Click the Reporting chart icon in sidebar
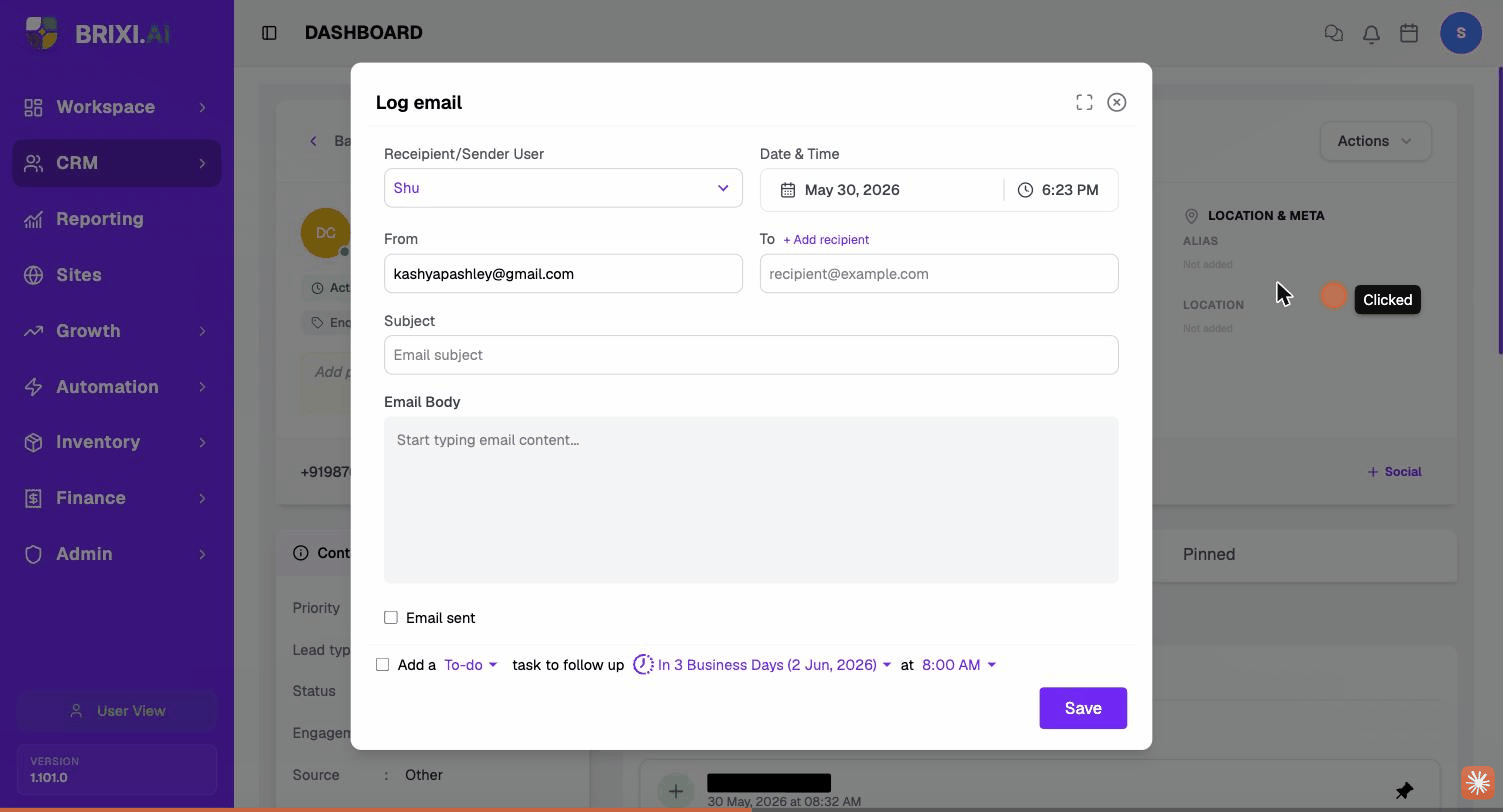The width and height of the screenshot is (1503, 812). click(33, 219)
